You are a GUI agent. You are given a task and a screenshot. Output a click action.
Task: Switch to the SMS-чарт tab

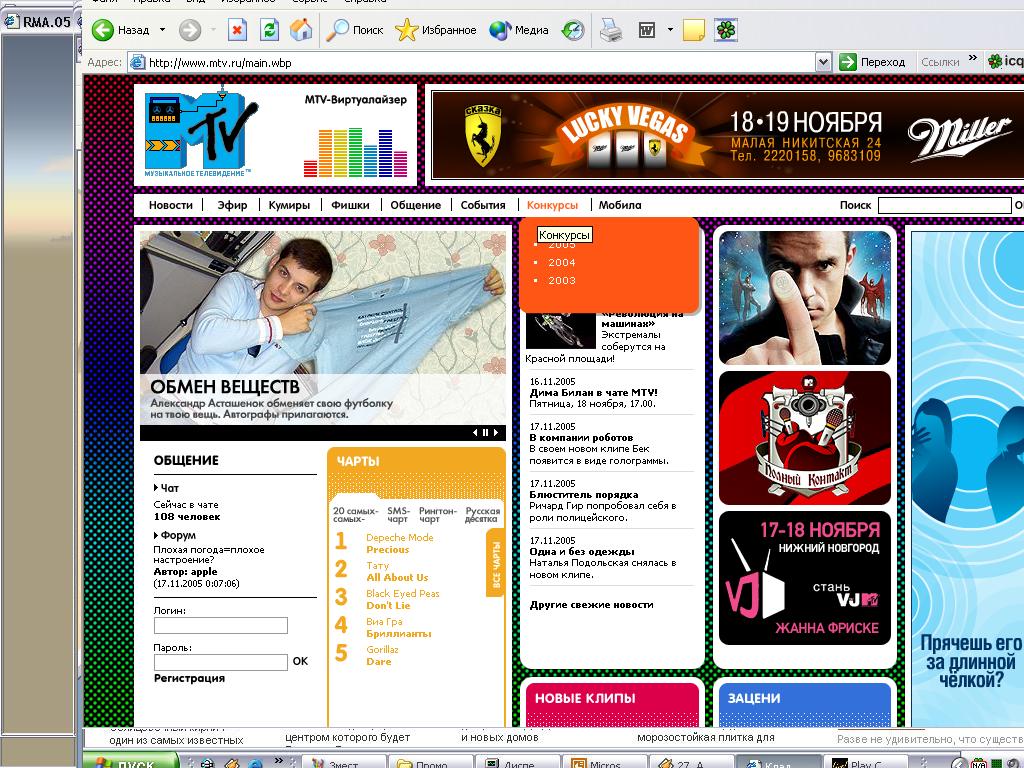pos(398,515)
